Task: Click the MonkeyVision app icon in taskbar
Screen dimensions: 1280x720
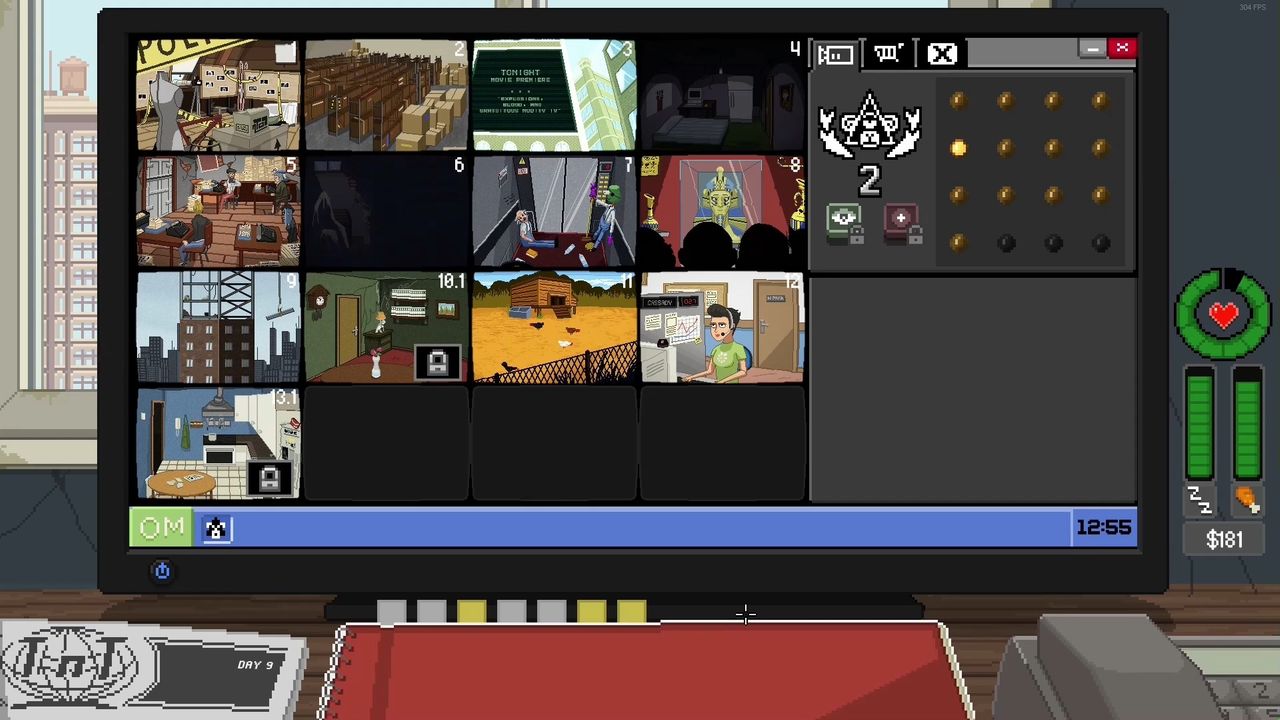Action: pyautogui.click(x=215, y=529)
